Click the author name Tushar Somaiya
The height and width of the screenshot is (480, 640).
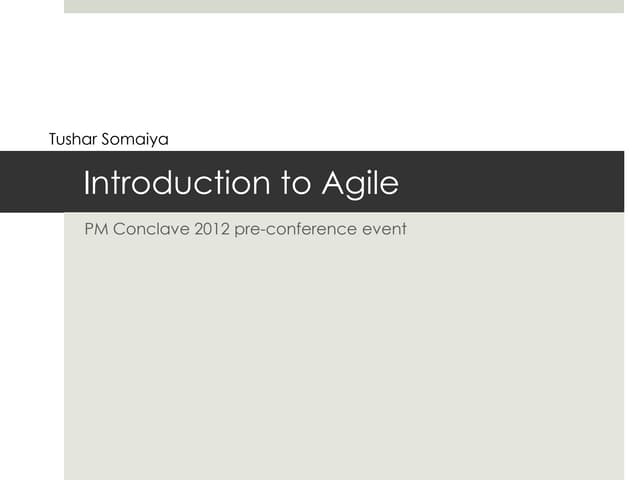tap(108, 139)
